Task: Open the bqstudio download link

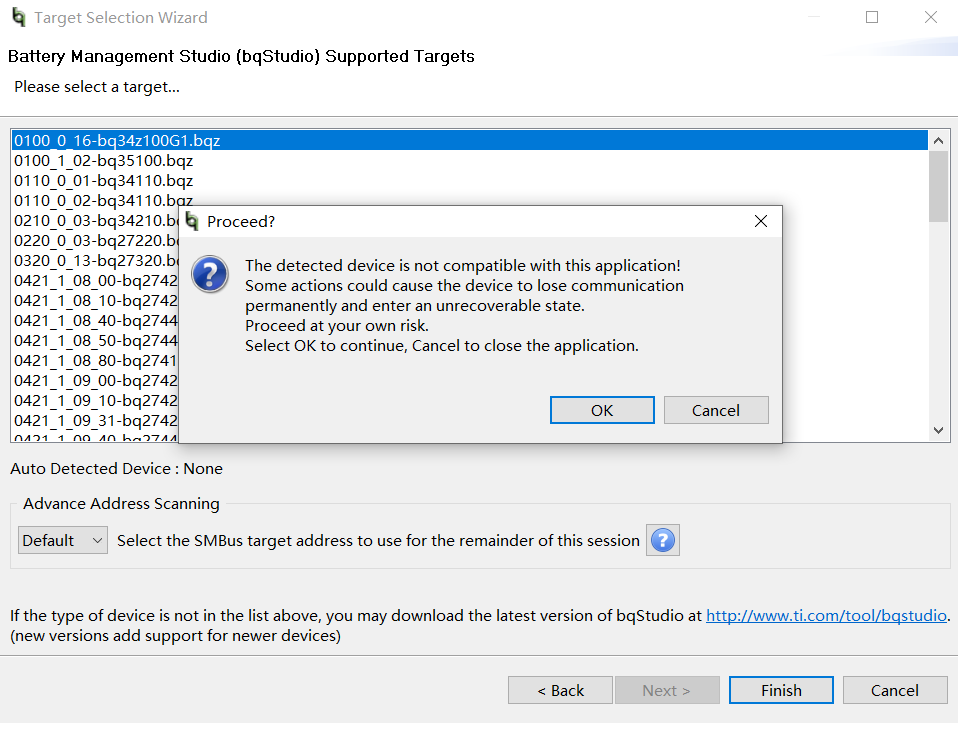Action: (x=826, y=615)
